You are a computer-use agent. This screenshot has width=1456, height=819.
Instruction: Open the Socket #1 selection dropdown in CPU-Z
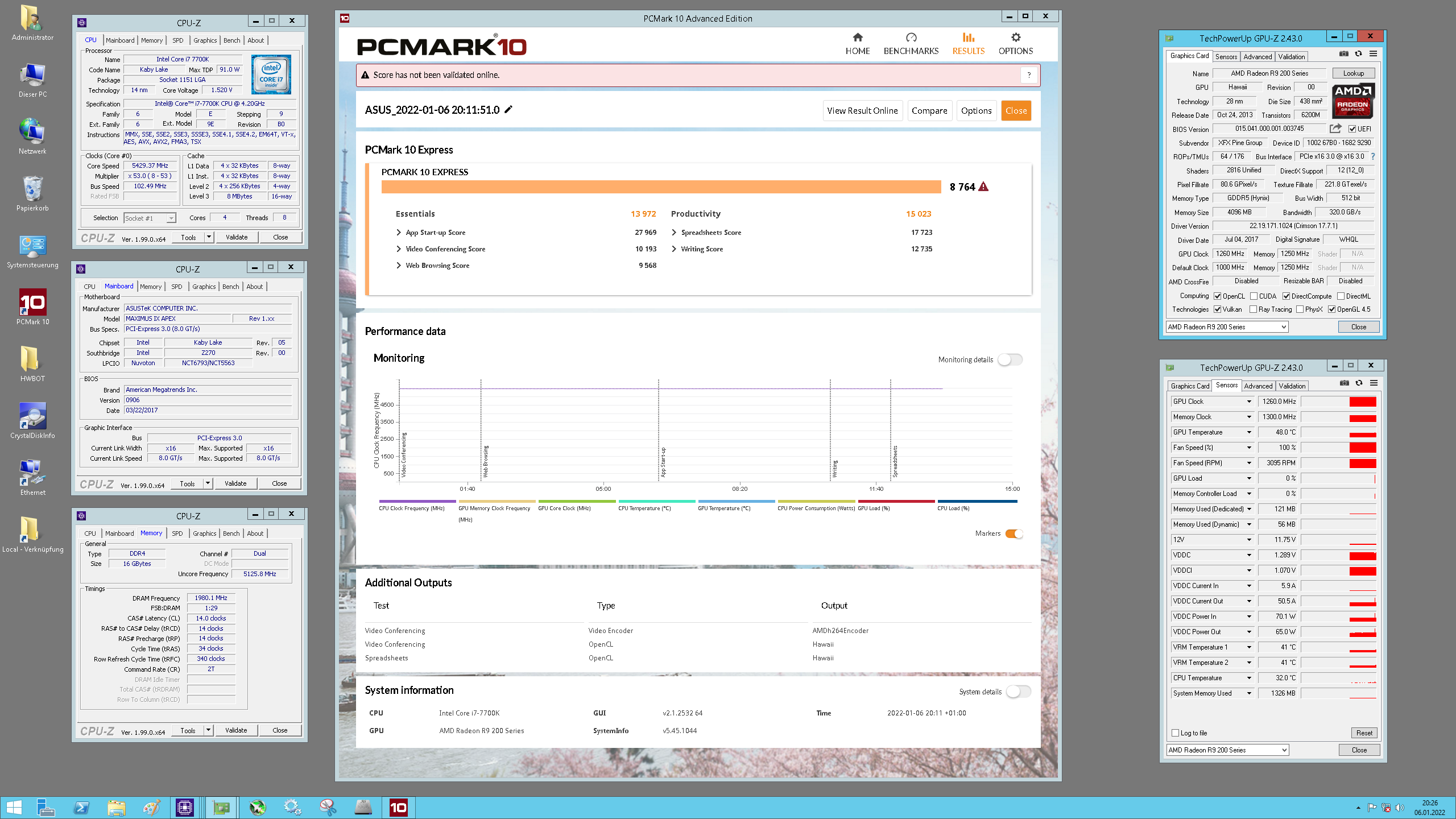[x=150, y=218]
